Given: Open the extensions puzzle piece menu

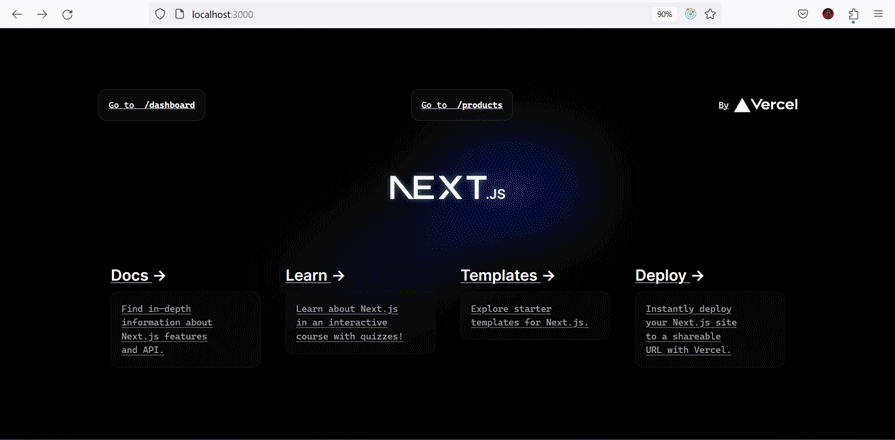Looking at the screenshot, I should pyautogui.click(x=853, y=14).
